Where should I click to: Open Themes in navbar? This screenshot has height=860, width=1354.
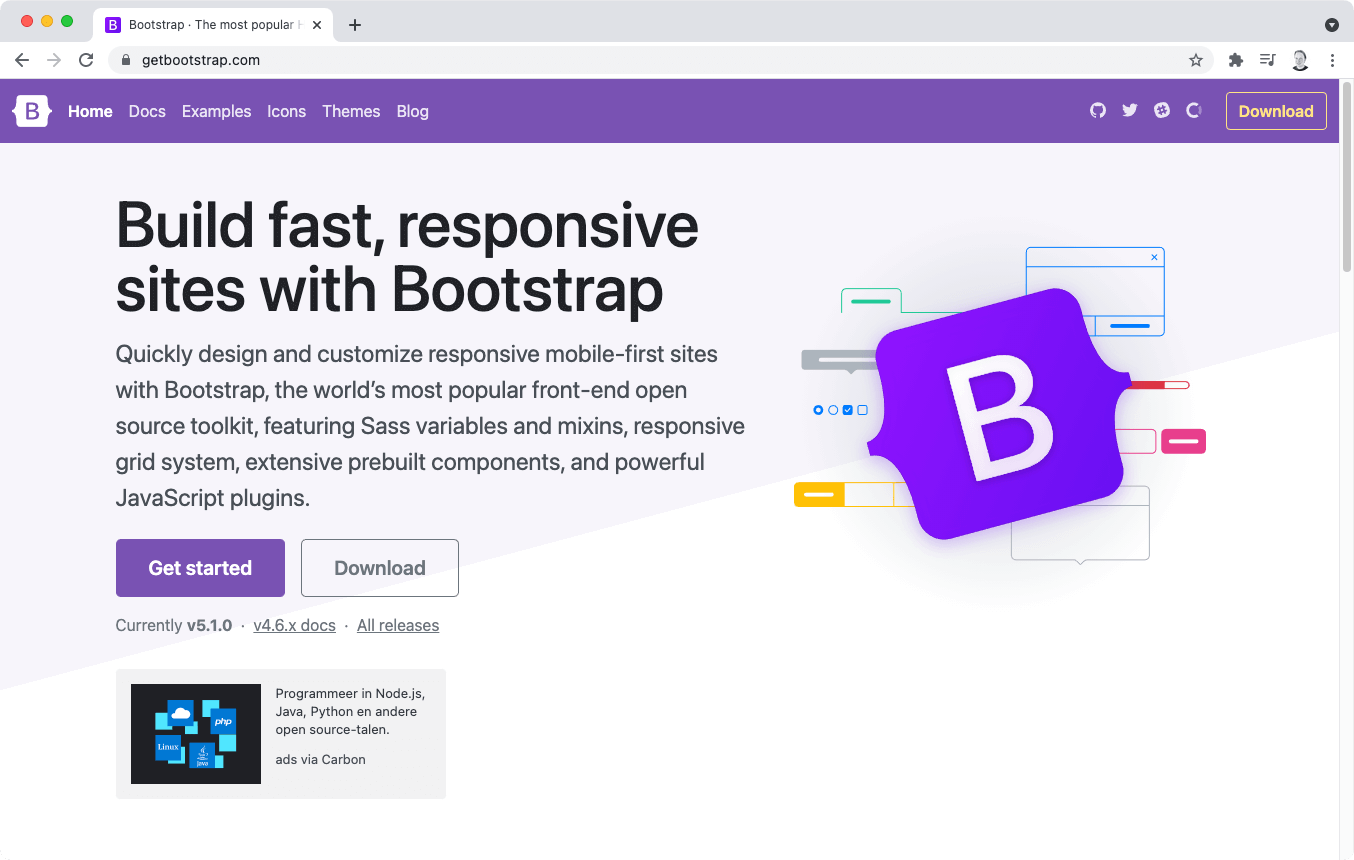click(351, 111)
